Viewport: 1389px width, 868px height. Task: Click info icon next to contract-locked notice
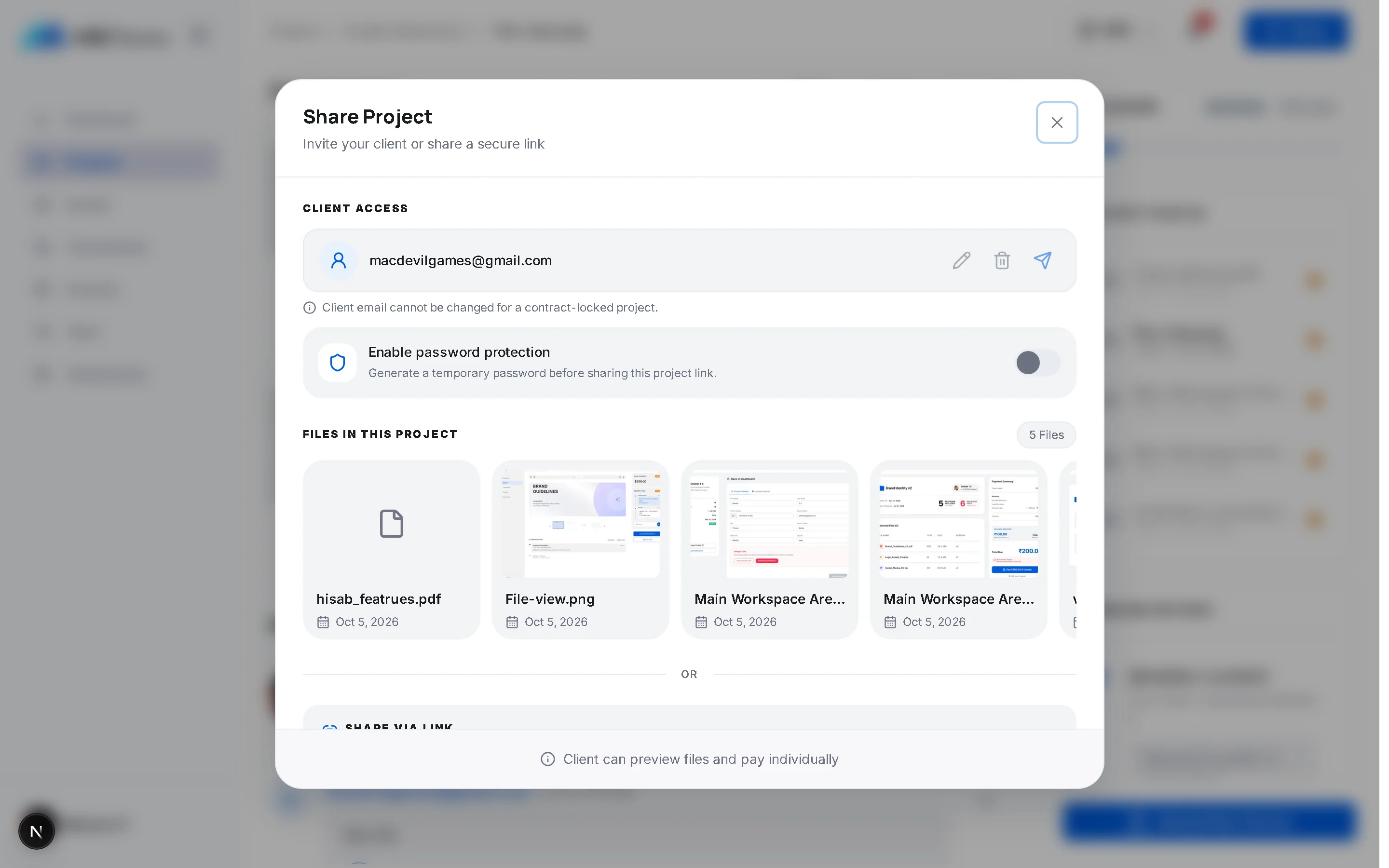point(309,308)
